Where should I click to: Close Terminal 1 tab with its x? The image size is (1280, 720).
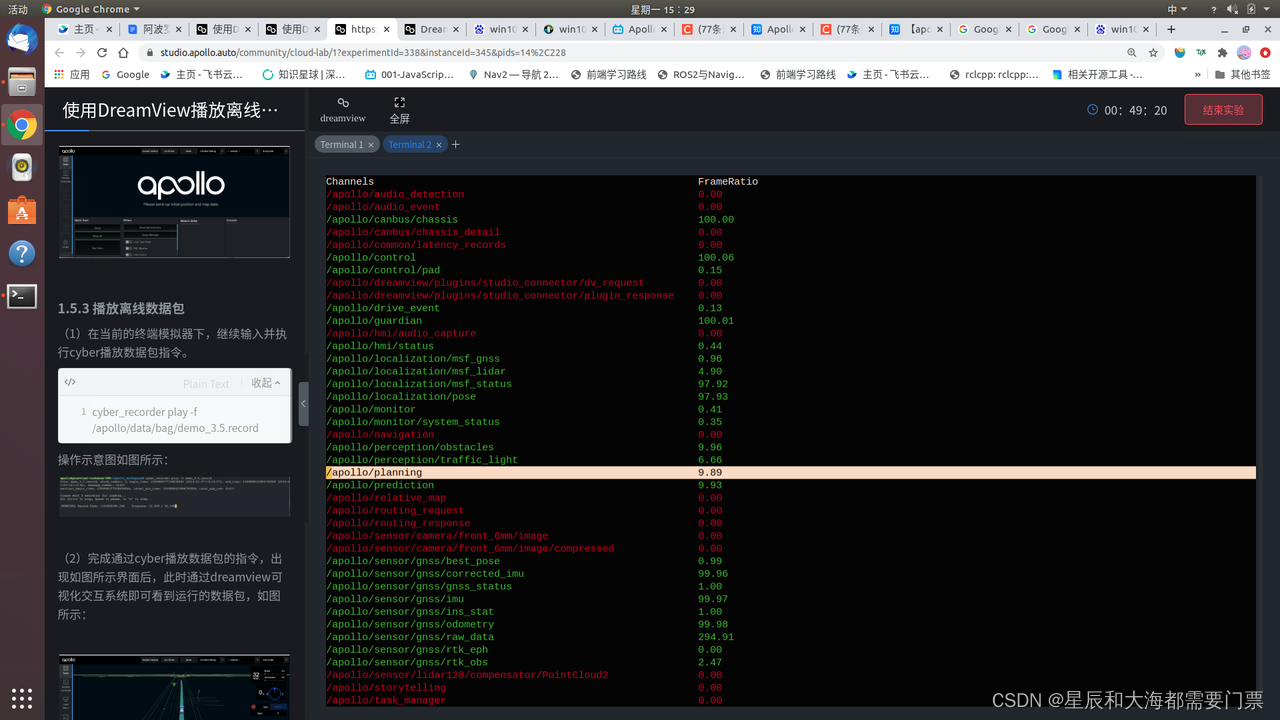(x=371, y=145)
